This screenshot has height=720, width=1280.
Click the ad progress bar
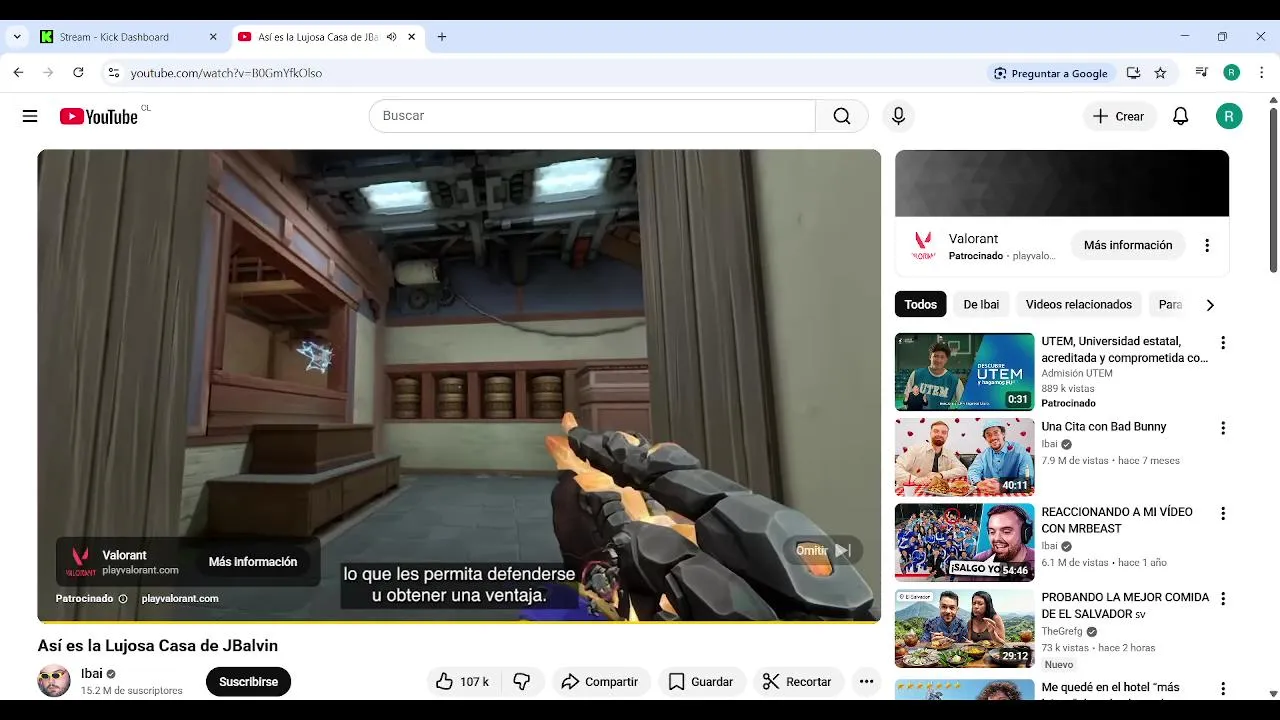point(459,621)
